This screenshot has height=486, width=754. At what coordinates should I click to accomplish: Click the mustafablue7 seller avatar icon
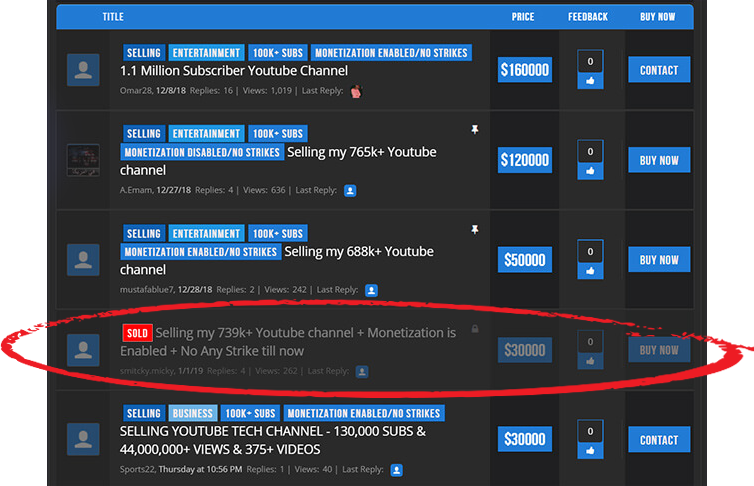coord(83,260)
